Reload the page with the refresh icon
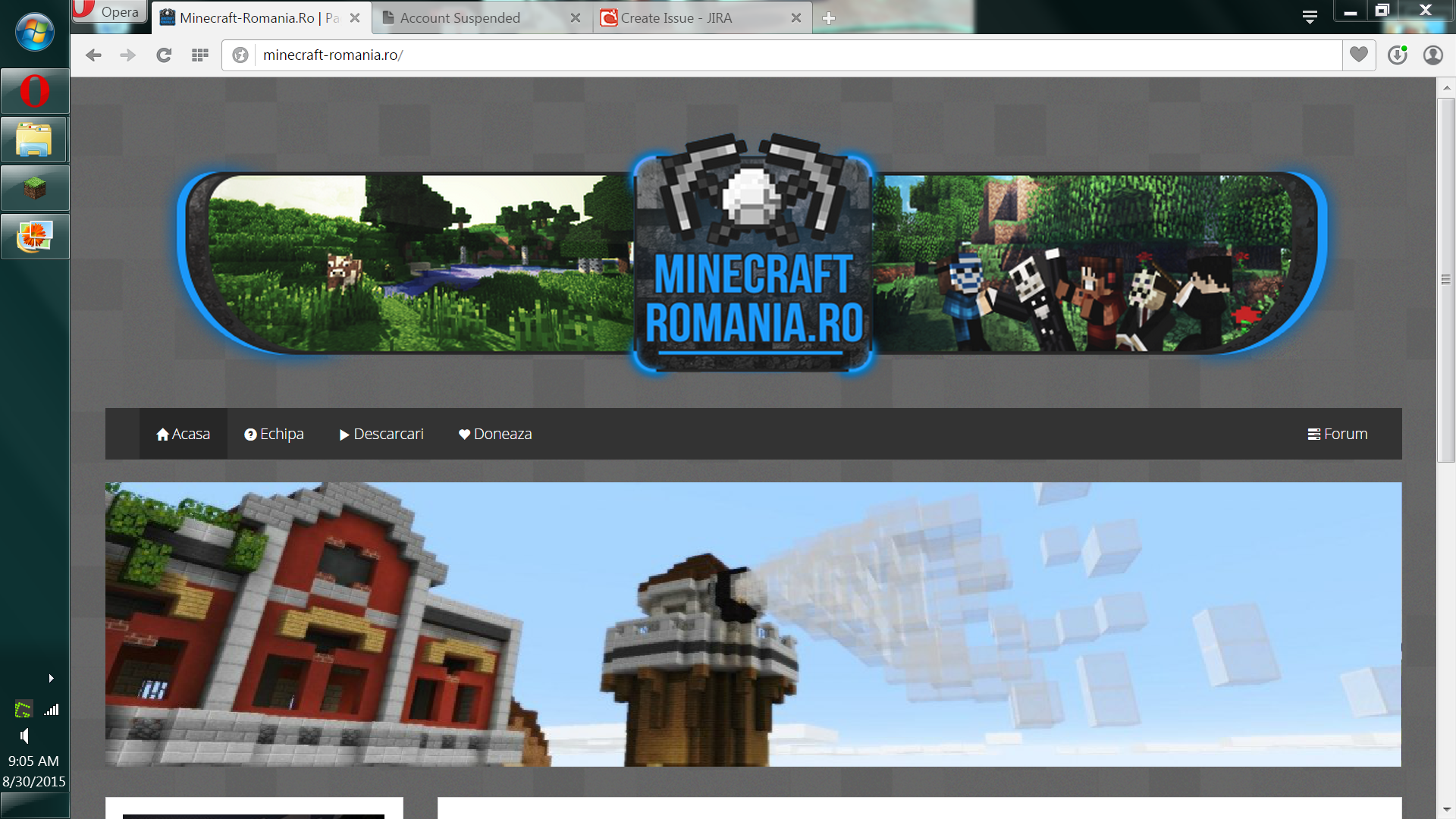This screenshot has height=819, width=1456. click(164, 55)
